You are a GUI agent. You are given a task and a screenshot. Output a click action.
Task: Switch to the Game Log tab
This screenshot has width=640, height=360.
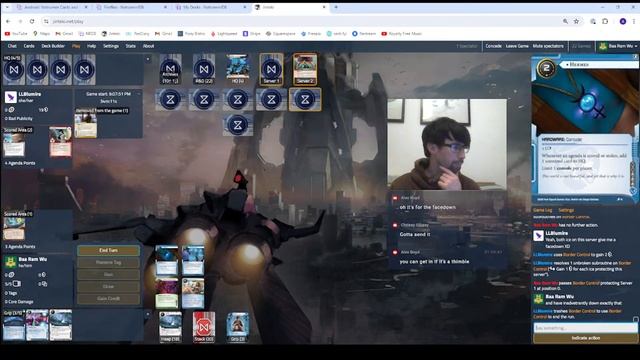tap(542, 210)
